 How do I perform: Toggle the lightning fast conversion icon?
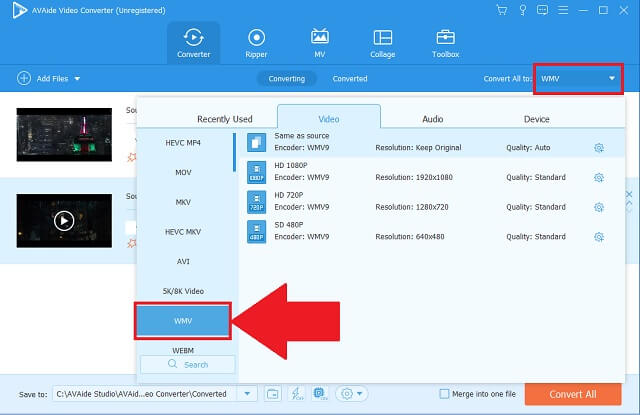click(x=296, y=394)
